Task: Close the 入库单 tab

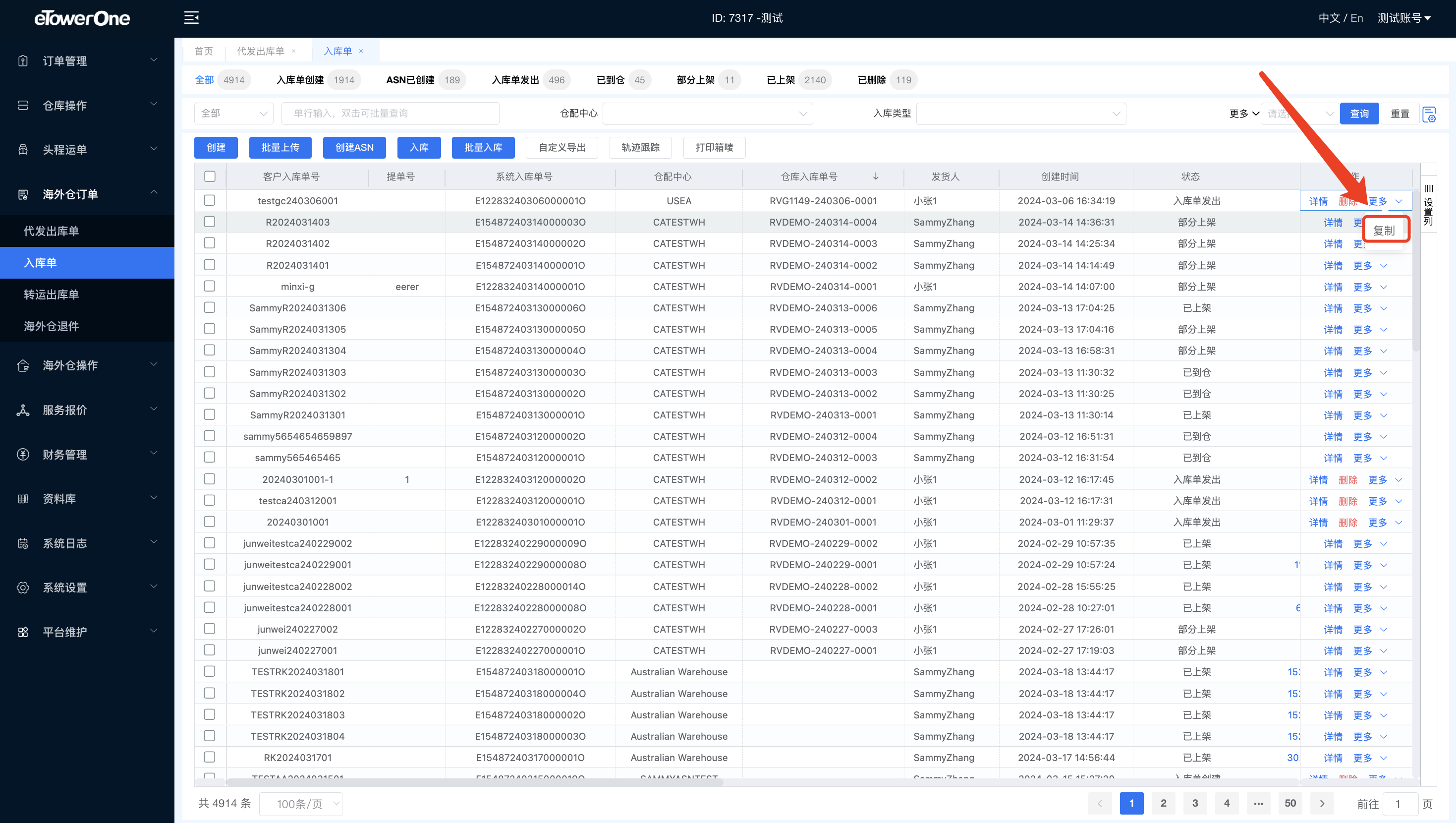Action: [361, 51]
